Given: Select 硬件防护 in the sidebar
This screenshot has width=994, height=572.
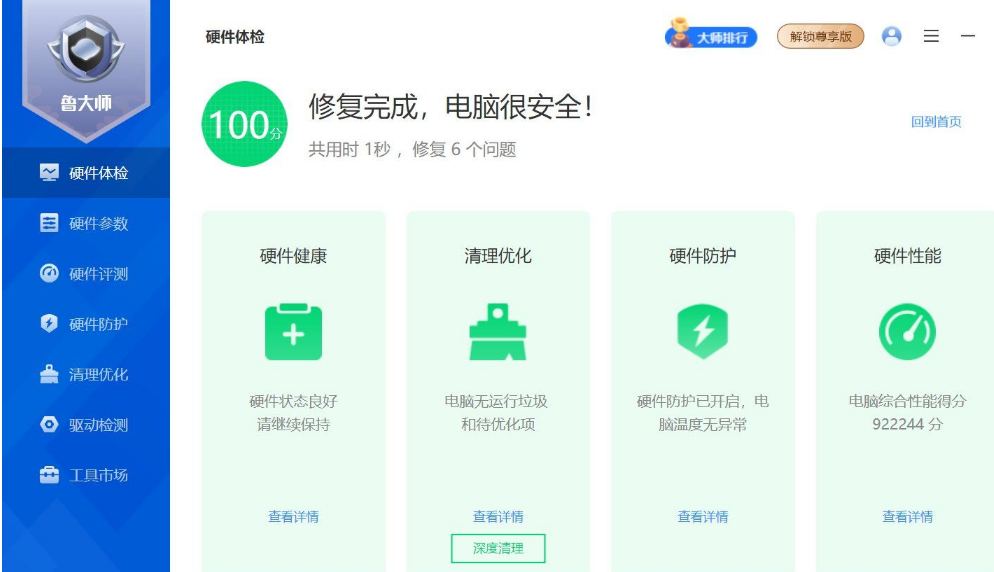Looking at the screenshot, I should tap(86, 323).
